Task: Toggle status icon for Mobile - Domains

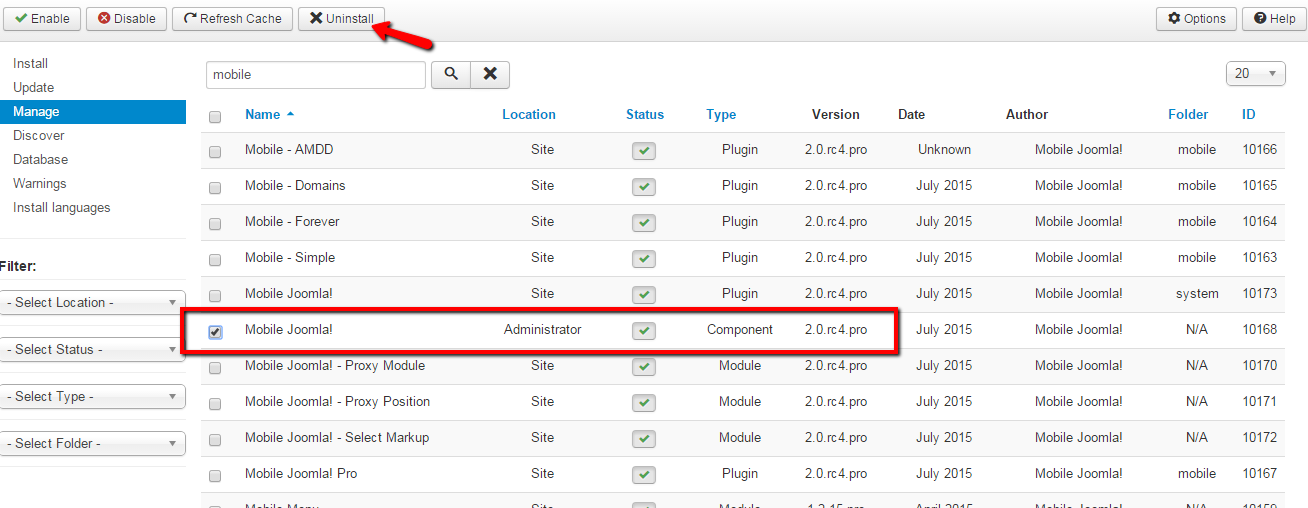Action: point(644,186)
